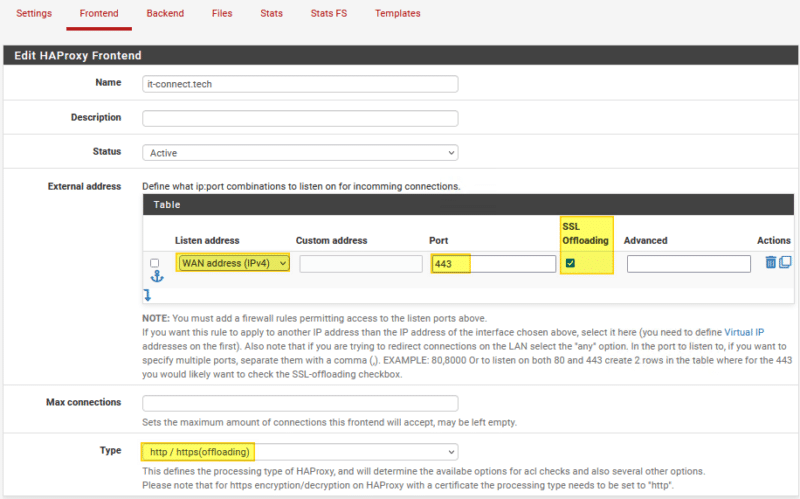Tick the row selection checkbox
The height and width of the screenshot is (499, 800).
click(x=154, y=263)
